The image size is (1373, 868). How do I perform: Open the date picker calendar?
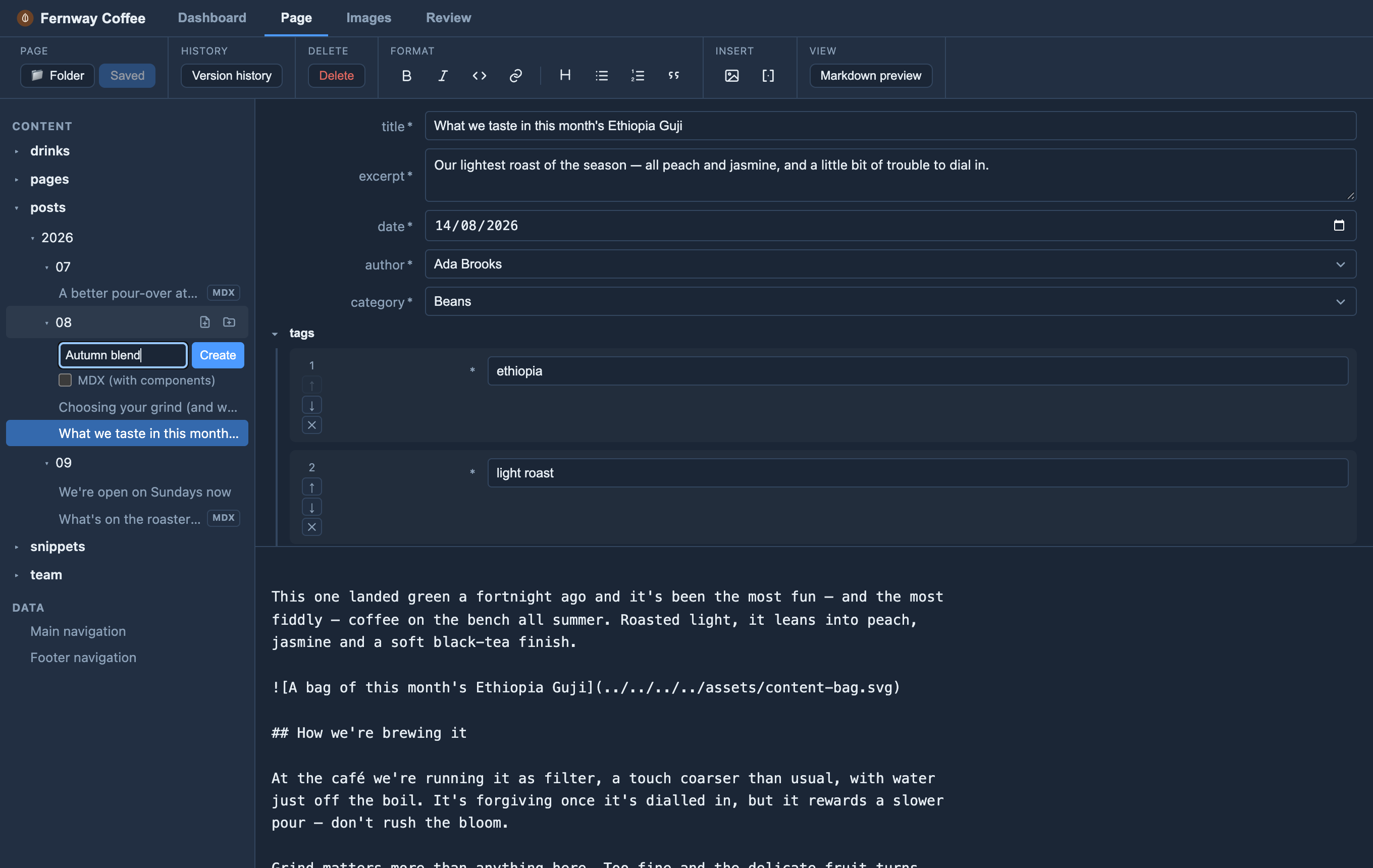[x=1339, y=226]
